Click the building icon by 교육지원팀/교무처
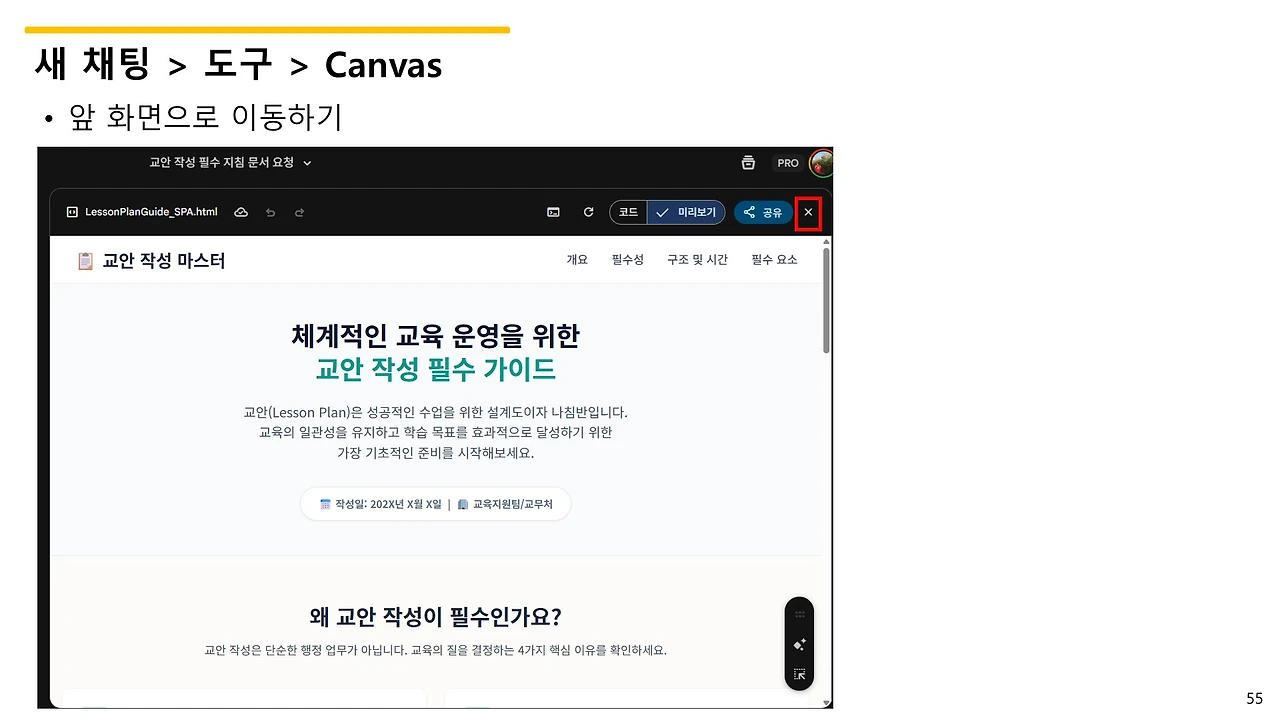This screenshot has width=1280, height=720. 463,504
